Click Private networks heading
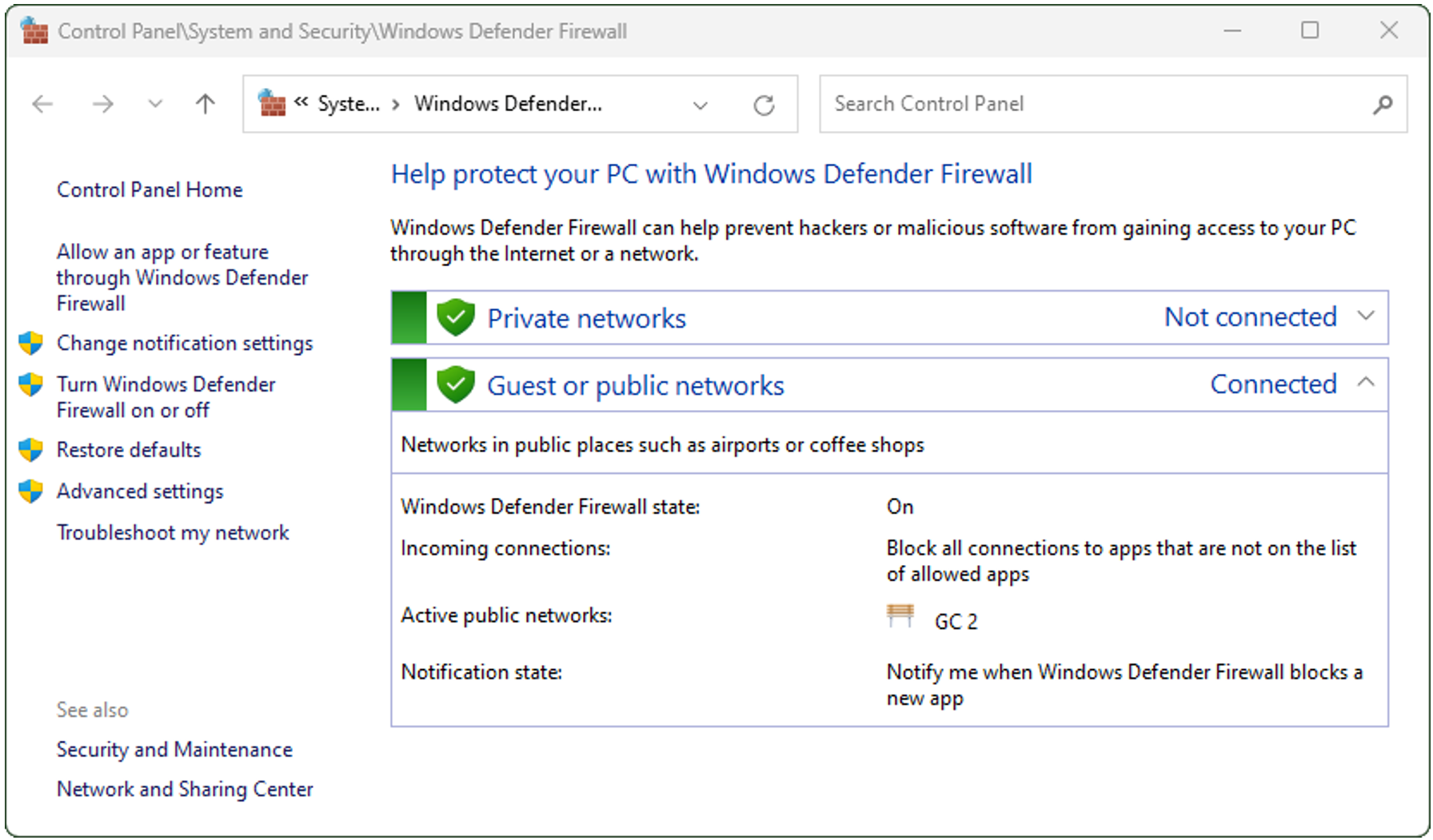 587,318
